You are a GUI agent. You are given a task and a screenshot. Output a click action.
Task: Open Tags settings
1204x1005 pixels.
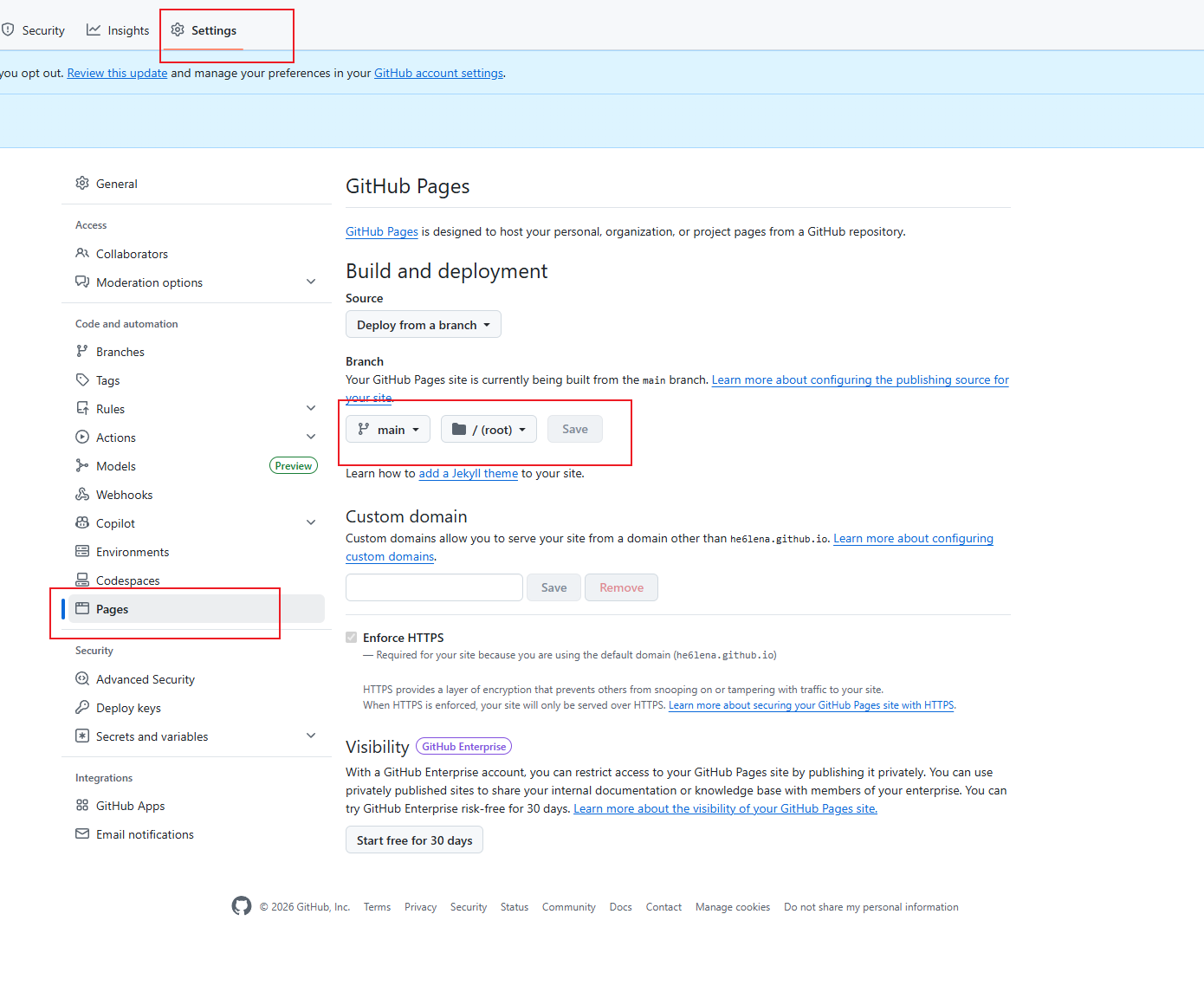197,380
